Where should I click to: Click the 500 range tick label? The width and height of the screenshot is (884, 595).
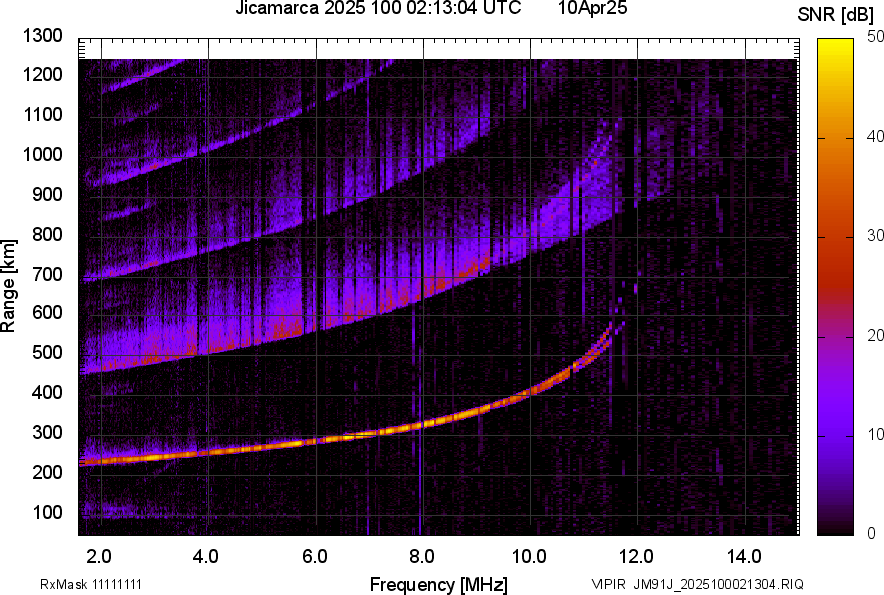click(x=47, y=353)
